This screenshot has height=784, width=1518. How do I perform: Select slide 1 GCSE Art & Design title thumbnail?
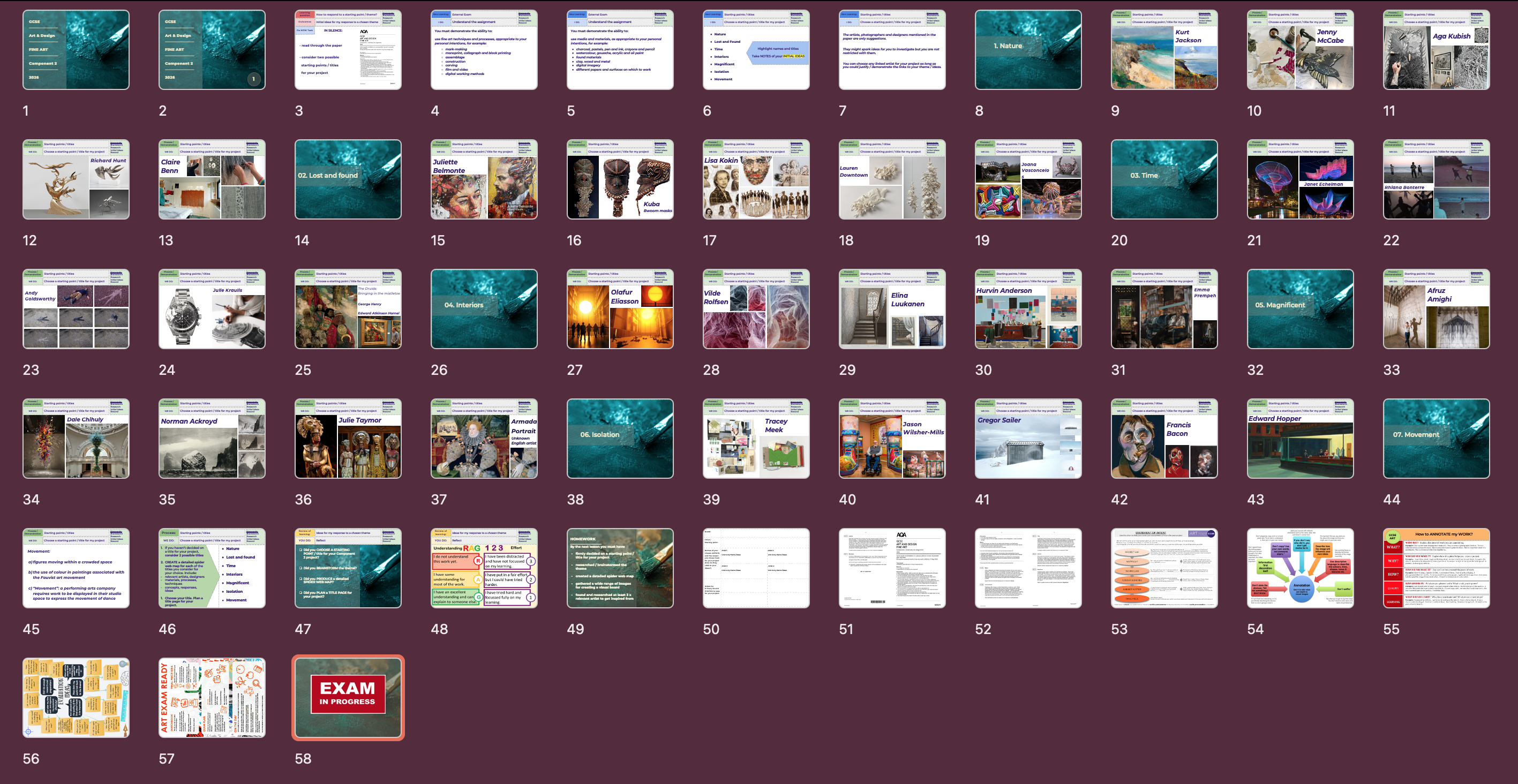(x=76, y=50)
